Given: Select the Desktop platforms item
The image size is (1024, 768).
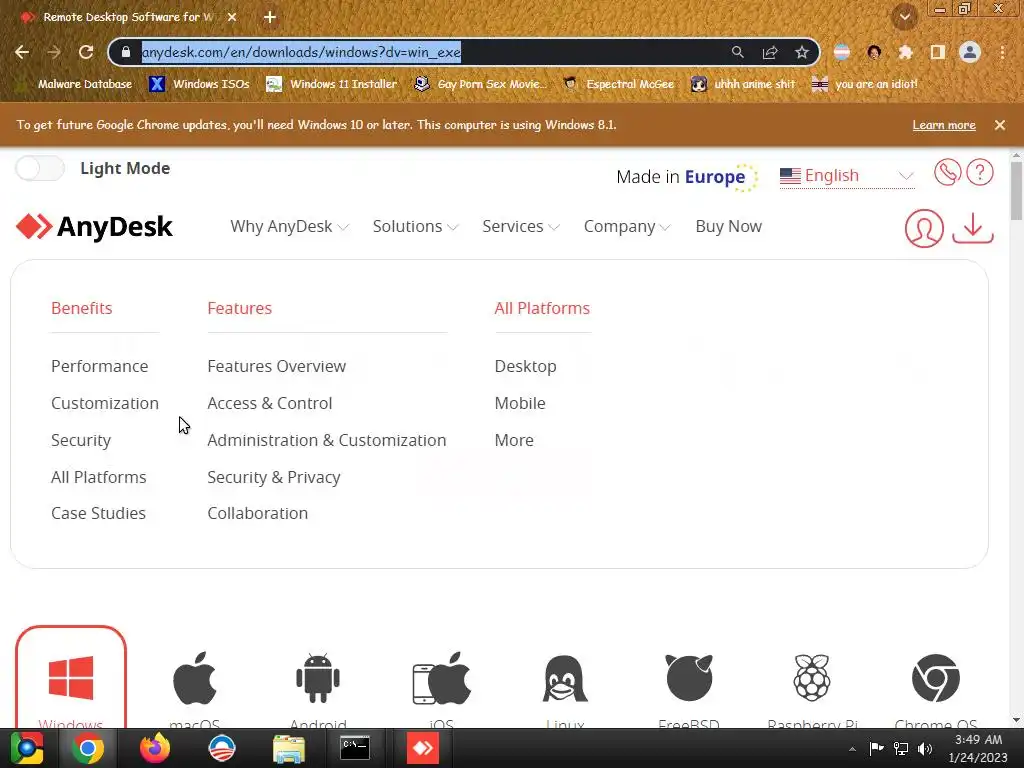Looking at the screenshot, I should pos(525,366).
